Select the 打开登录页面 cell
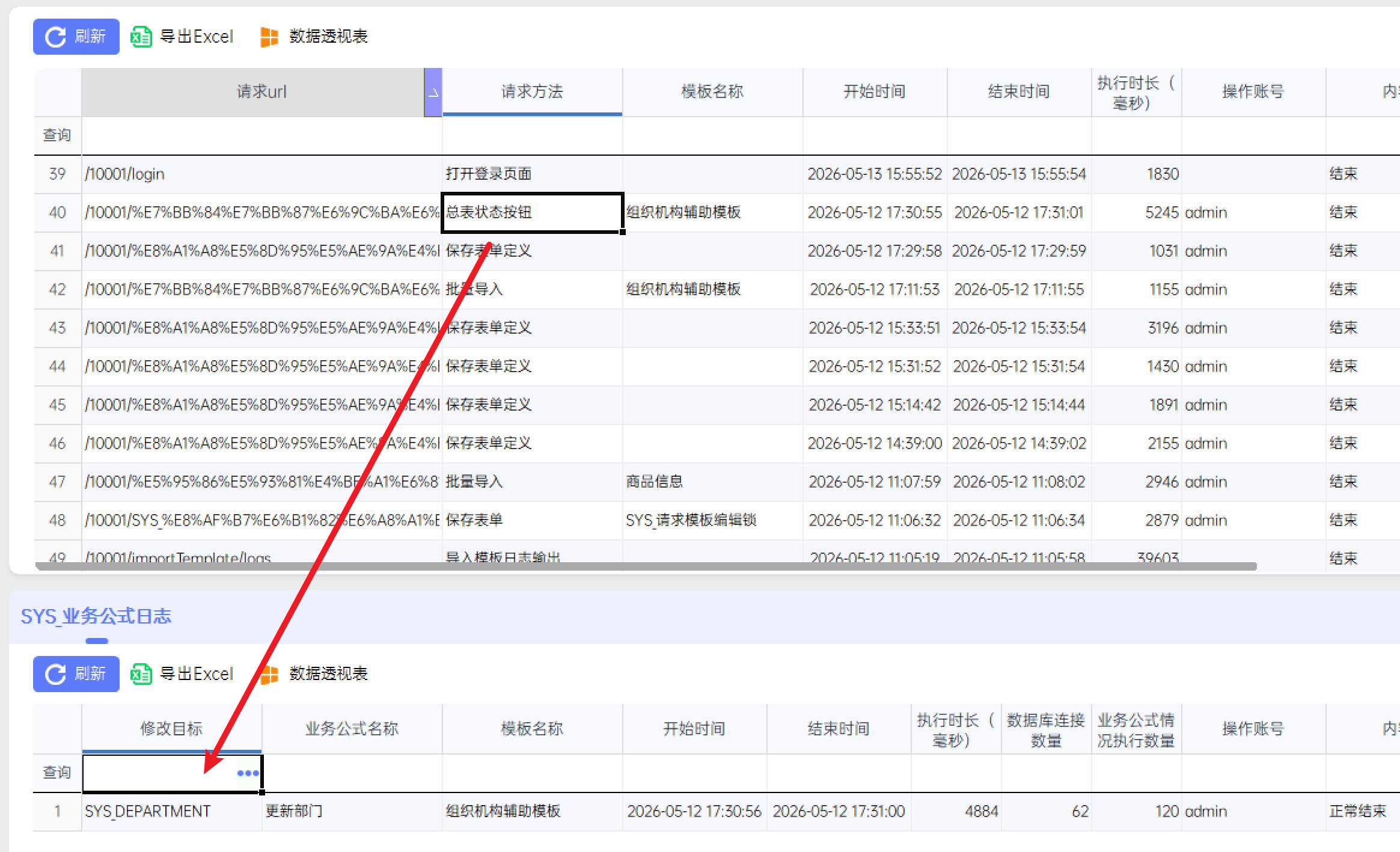Image resolution: width=1400 pixels, height=852 pixels. (532, 174)
